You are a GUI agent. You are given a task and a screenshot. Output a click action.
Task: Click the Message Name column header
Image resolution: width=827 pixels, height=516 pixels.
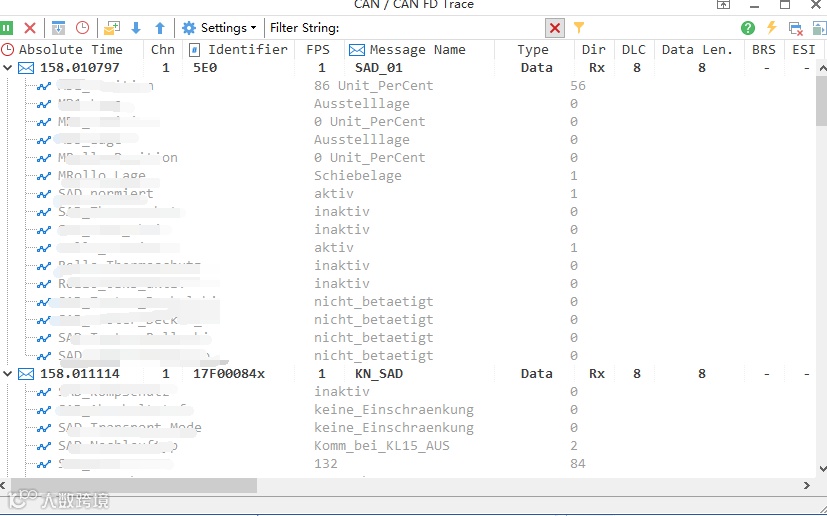coord(418,50)
